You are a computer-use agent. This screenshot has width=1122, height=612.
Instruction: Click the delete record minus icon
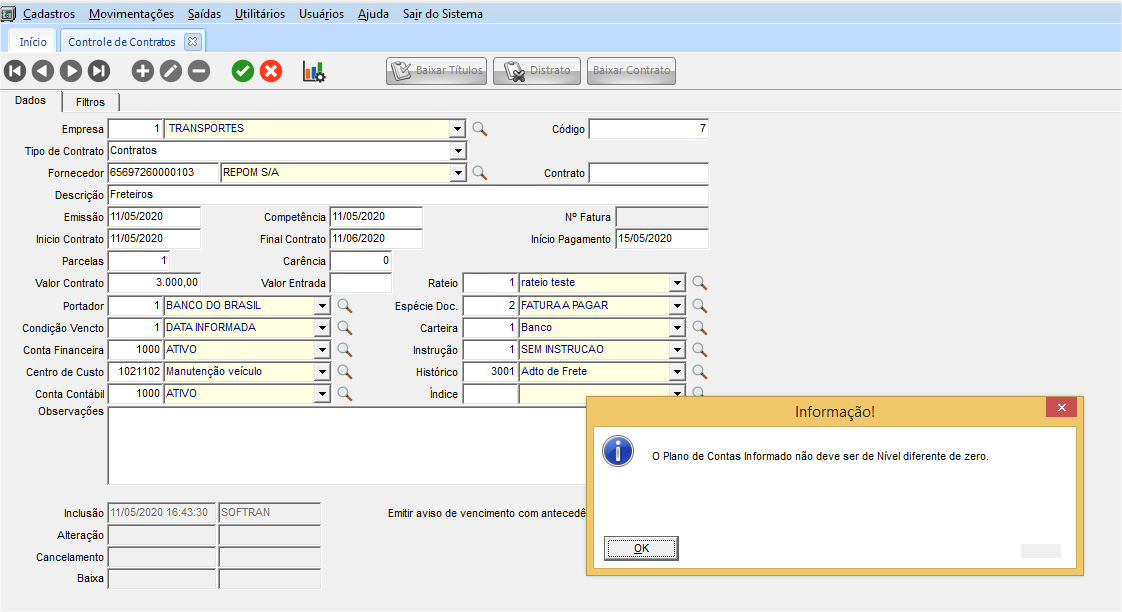click(199, 71)
